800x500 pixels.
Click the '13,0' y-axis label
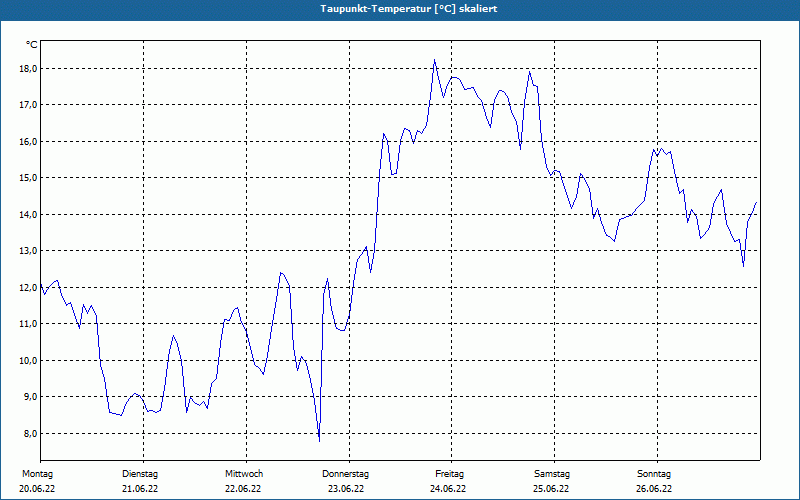[x=28, y=251]
